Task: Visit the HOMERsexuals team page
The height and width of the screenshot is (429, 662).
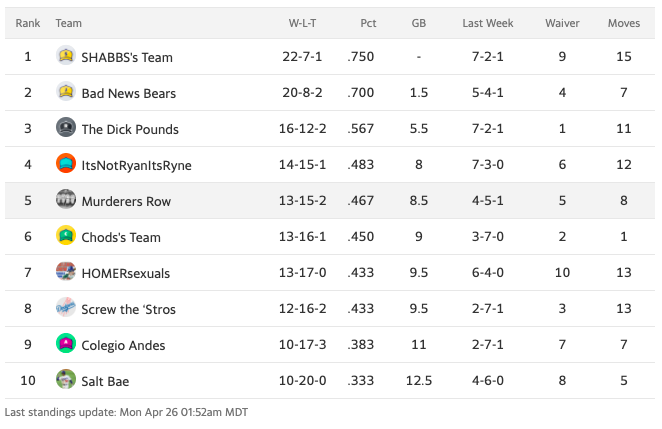Action: (125, 273)
